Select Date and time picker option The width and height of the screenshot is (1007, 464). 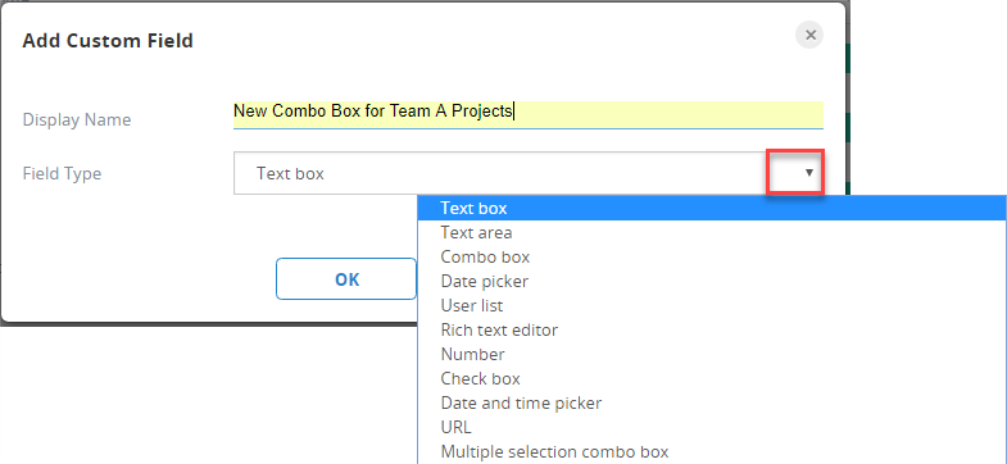click(521, 403)
